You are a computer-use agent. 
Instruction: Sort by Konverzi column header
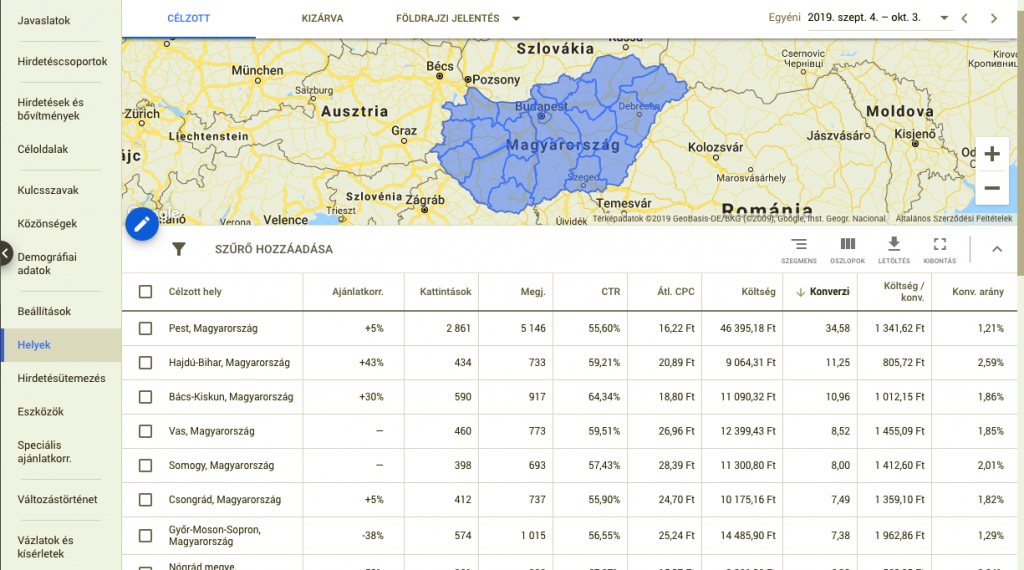coord(829,292)
